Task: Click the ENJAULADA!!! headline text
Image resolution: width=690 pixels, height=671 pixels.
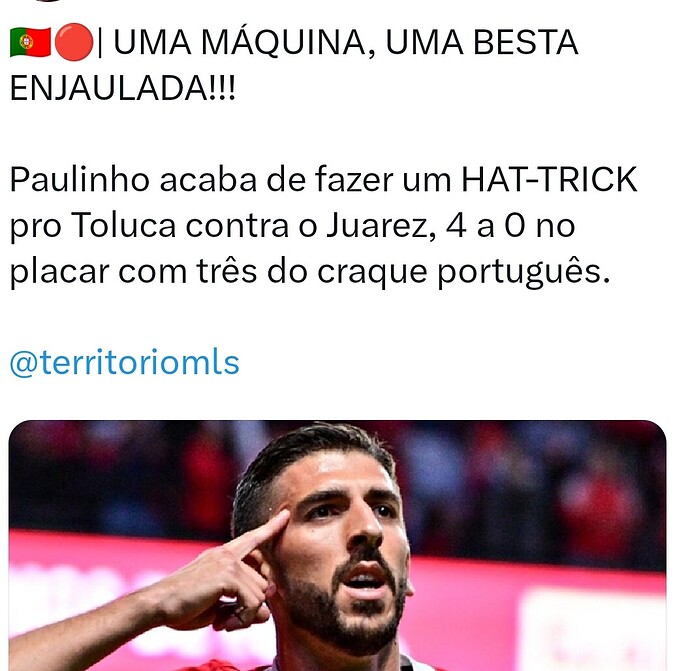Action: click(123, 88)
